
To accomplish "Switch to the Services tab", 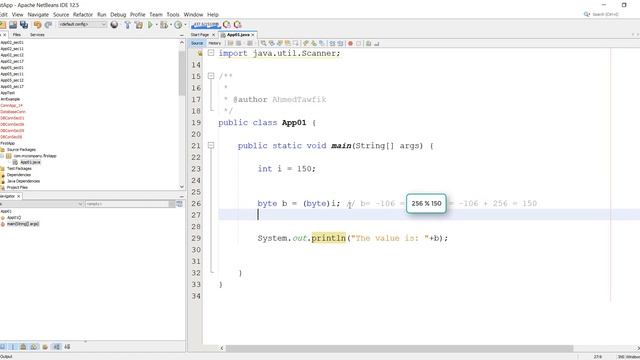I will point(37,35).
